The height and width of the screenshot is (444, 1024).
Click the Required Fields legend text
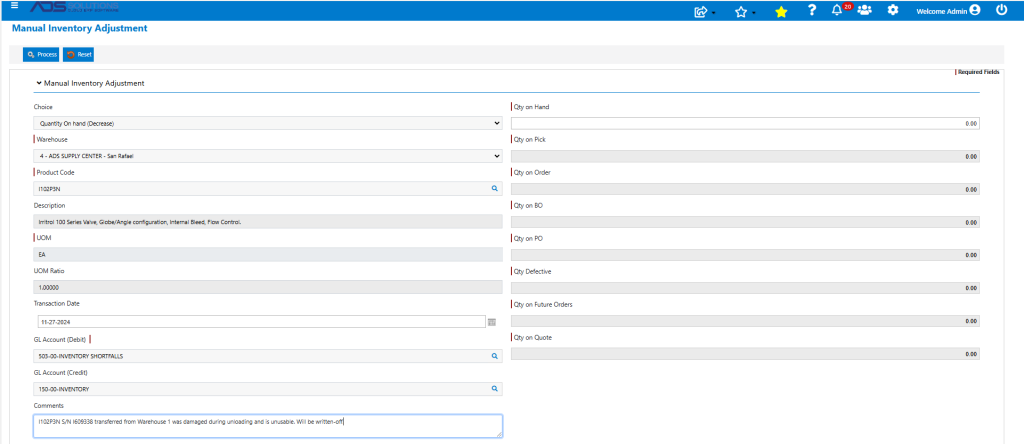click(978, 72)
